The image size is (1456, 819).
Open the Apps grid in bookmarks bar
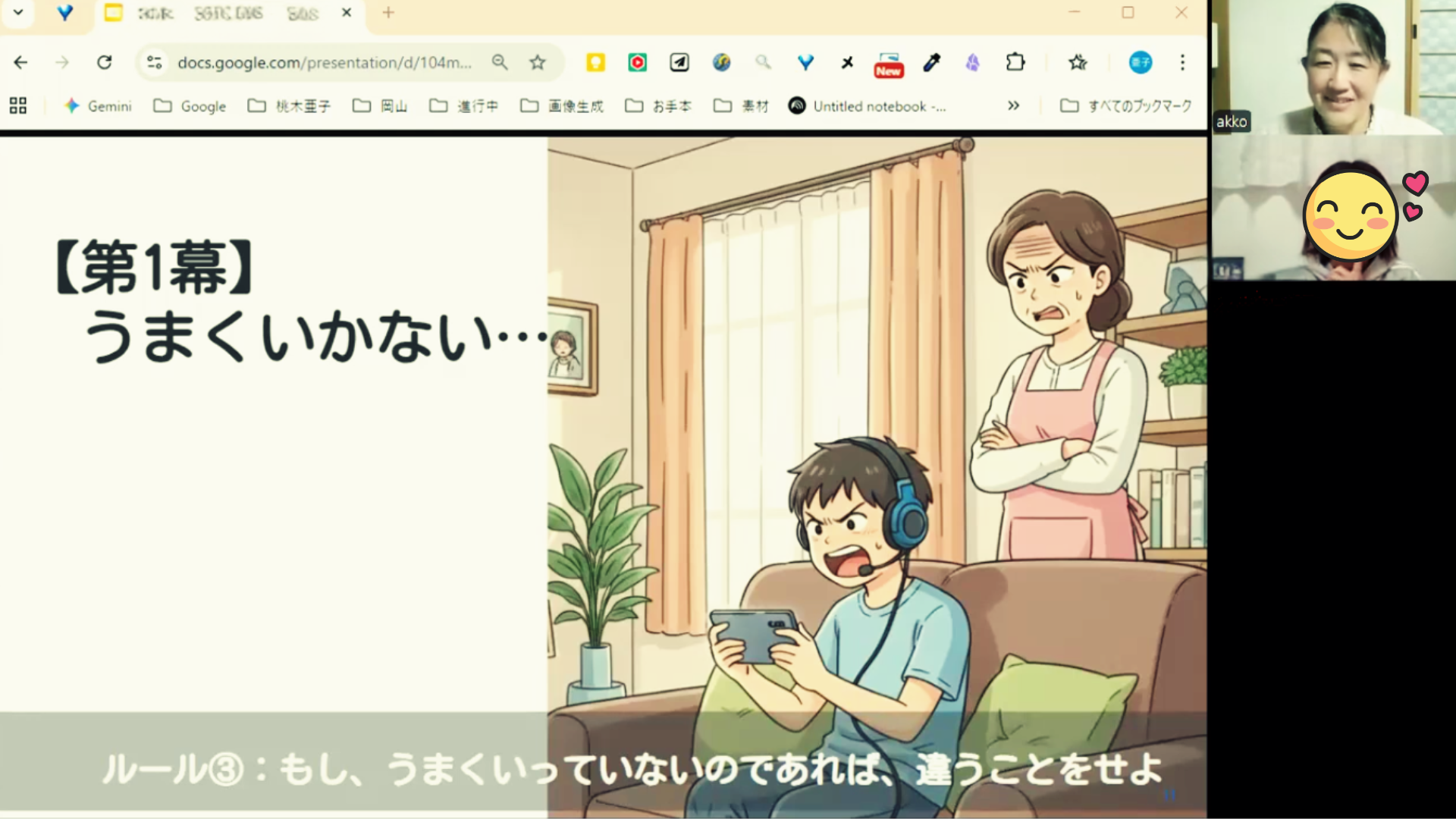point(18,106)
